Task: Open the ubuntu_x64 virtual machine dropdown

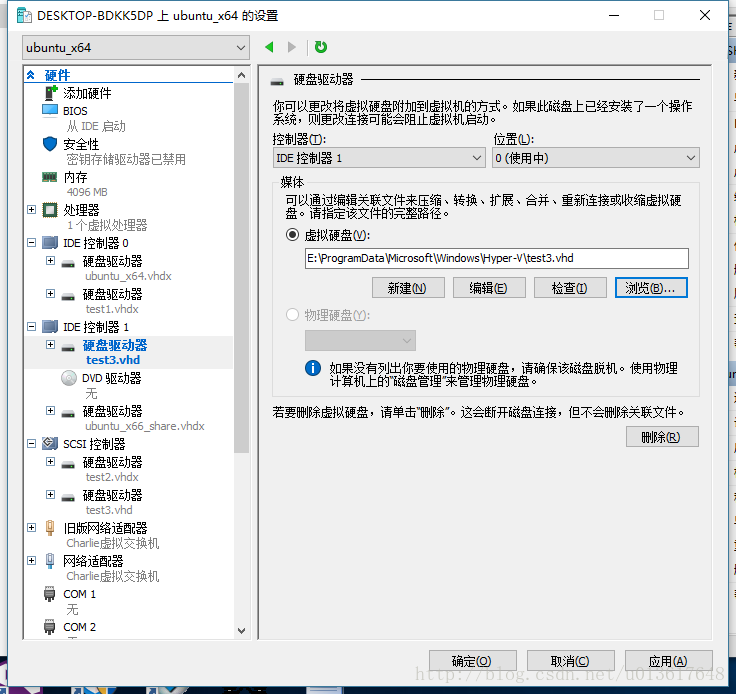Action: [136, 48]
